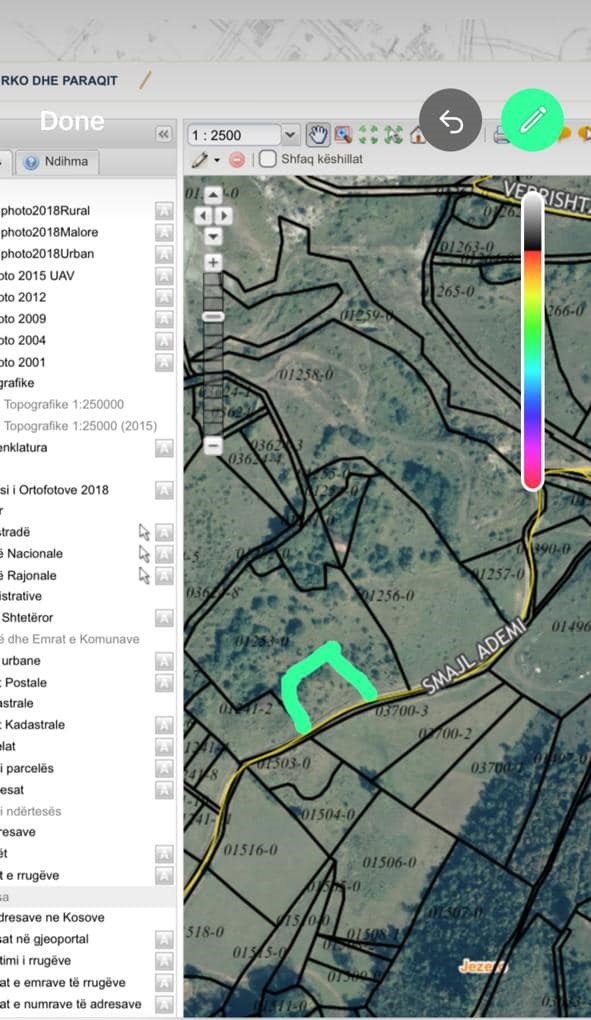Screen dimensions: 591x1020
Task: Click parcel 01259-0 on the map
Action: (x=367, y=315)
